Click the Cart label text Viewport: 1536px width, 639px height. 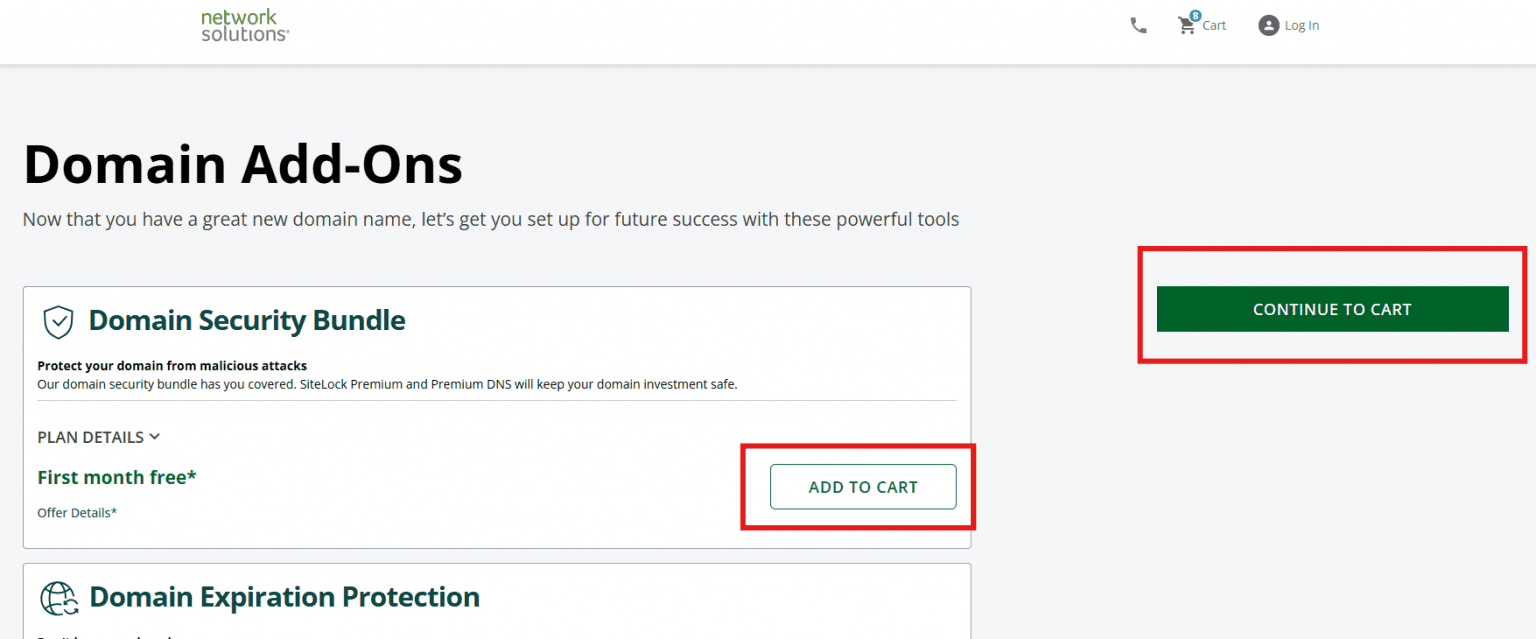[x=1213, y=26]
